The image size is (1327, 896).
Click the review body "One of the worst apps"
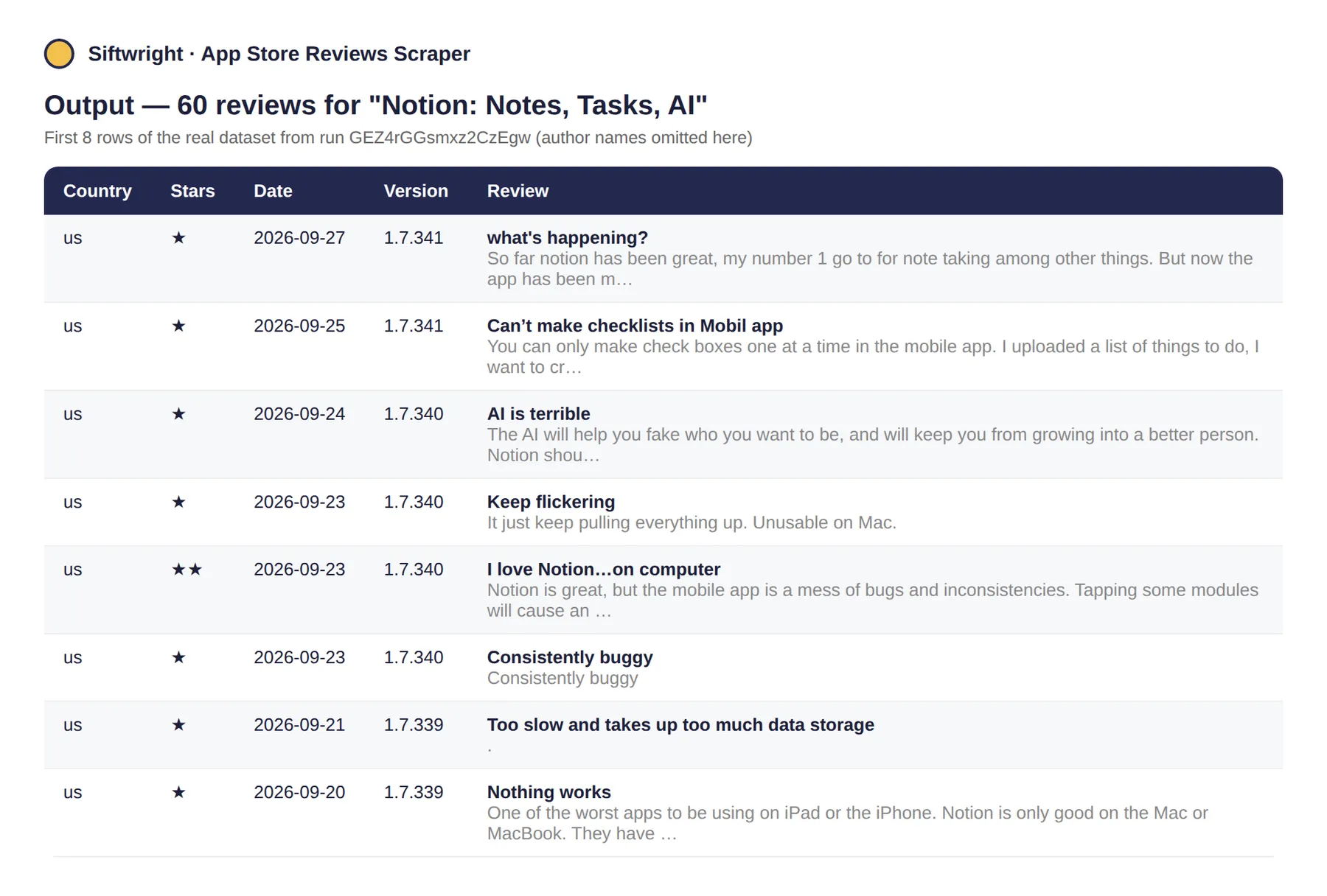(848, 823)
